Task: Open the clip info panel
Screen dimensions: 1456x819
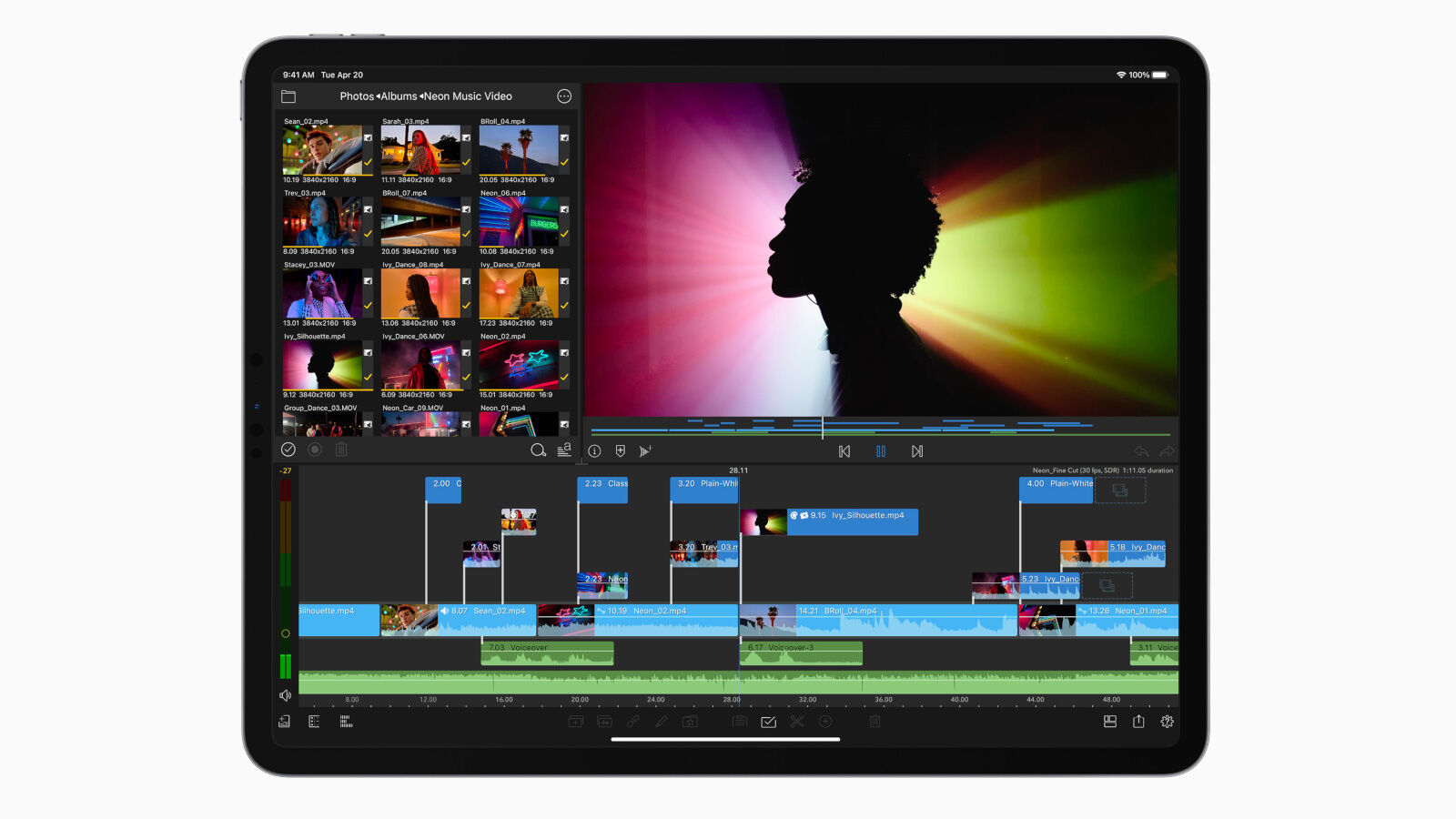Action: [594, 450]
